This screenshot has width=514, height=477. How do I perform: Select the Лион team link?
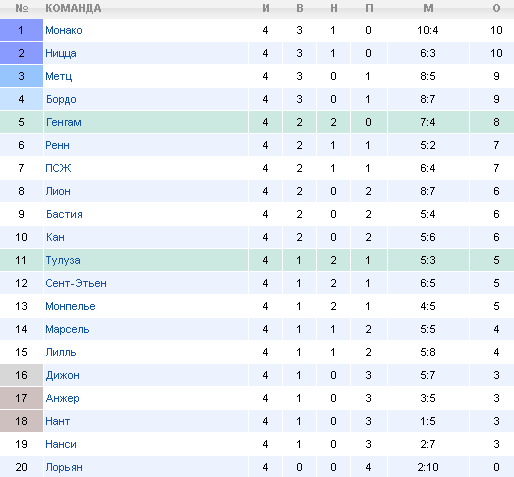[58, 191]
